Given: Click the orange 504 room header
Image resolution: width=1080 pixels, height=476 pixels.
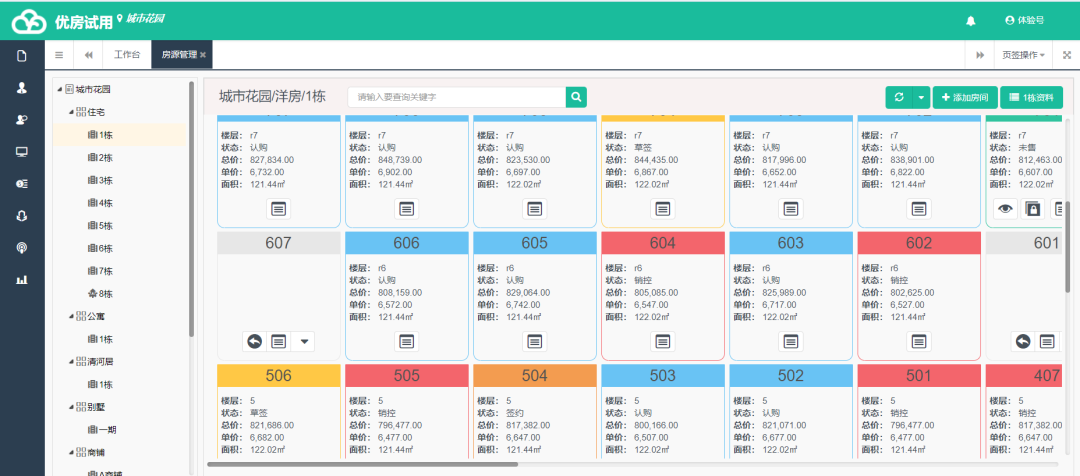Looking at the screenshot, I should point(534,375).
